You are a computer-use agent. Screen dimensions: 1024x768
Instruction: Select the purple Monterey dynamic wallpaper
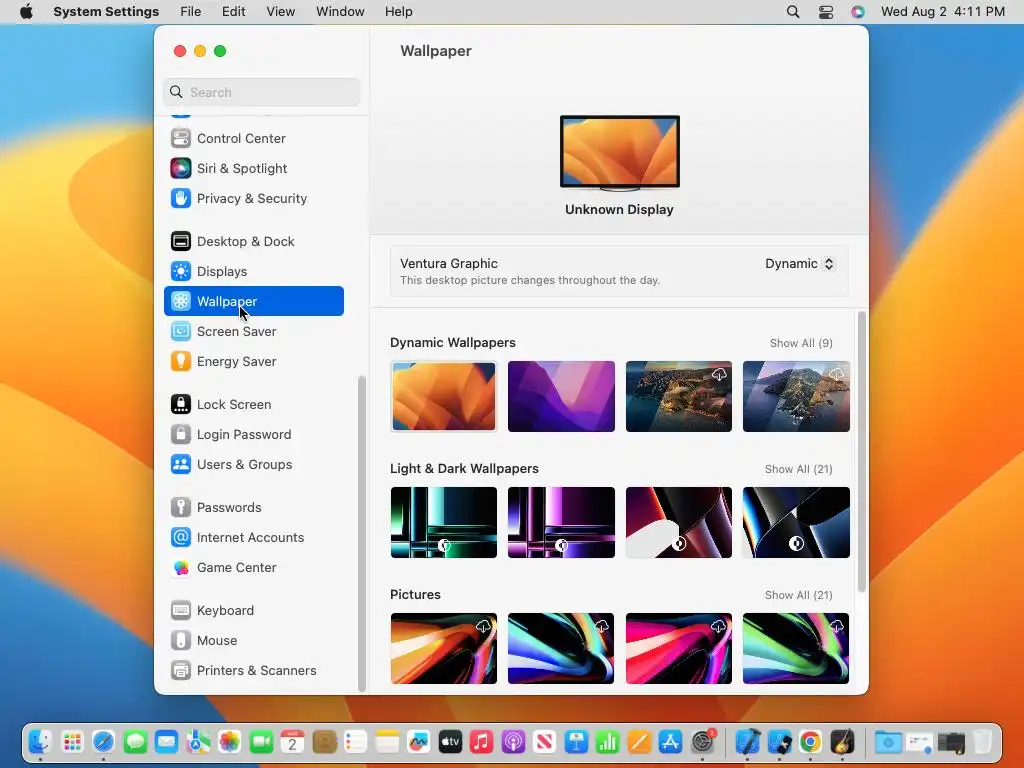[561, 396]
